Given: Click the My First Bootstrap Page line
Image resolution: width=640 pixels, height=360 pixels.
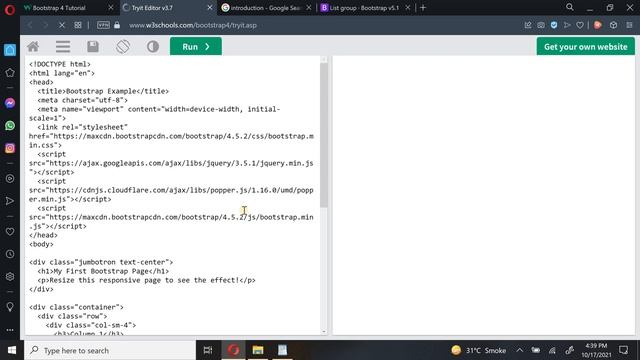Looking at the screenshot, I should pyautogui.click(x=103, y=271).
